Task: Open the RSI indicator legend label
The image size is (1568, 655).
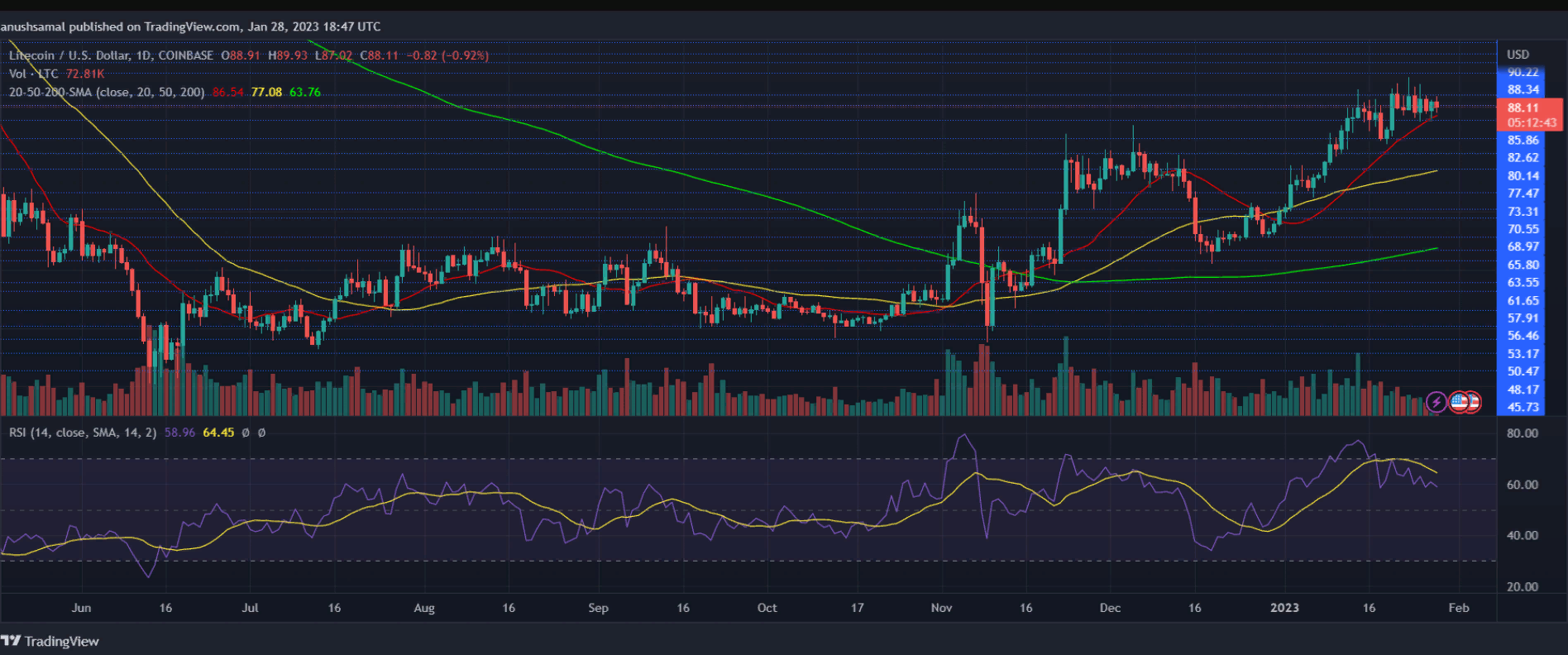Action: click(83, 433)
